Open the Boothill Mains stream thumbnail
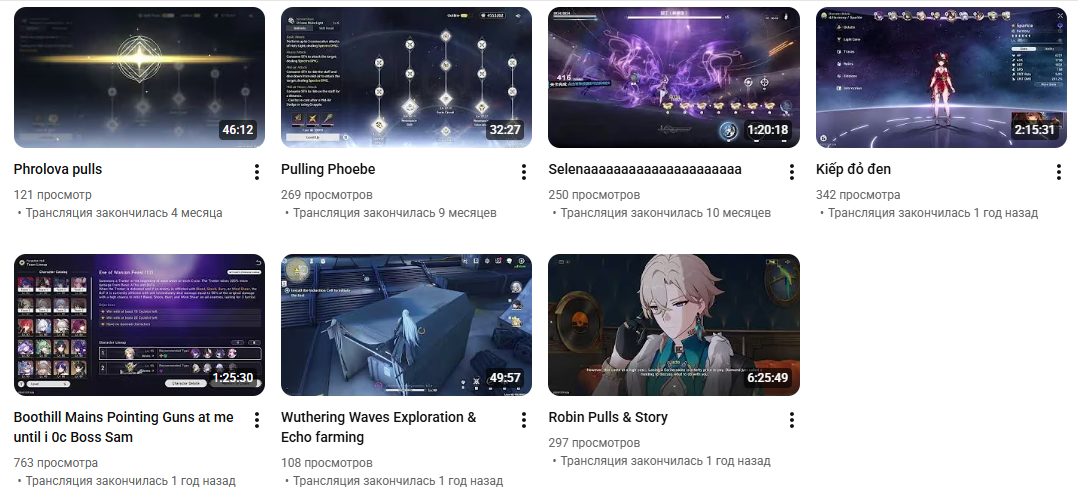The height and width of the screenshot is (502, 1078). click(x=139, y=325)
